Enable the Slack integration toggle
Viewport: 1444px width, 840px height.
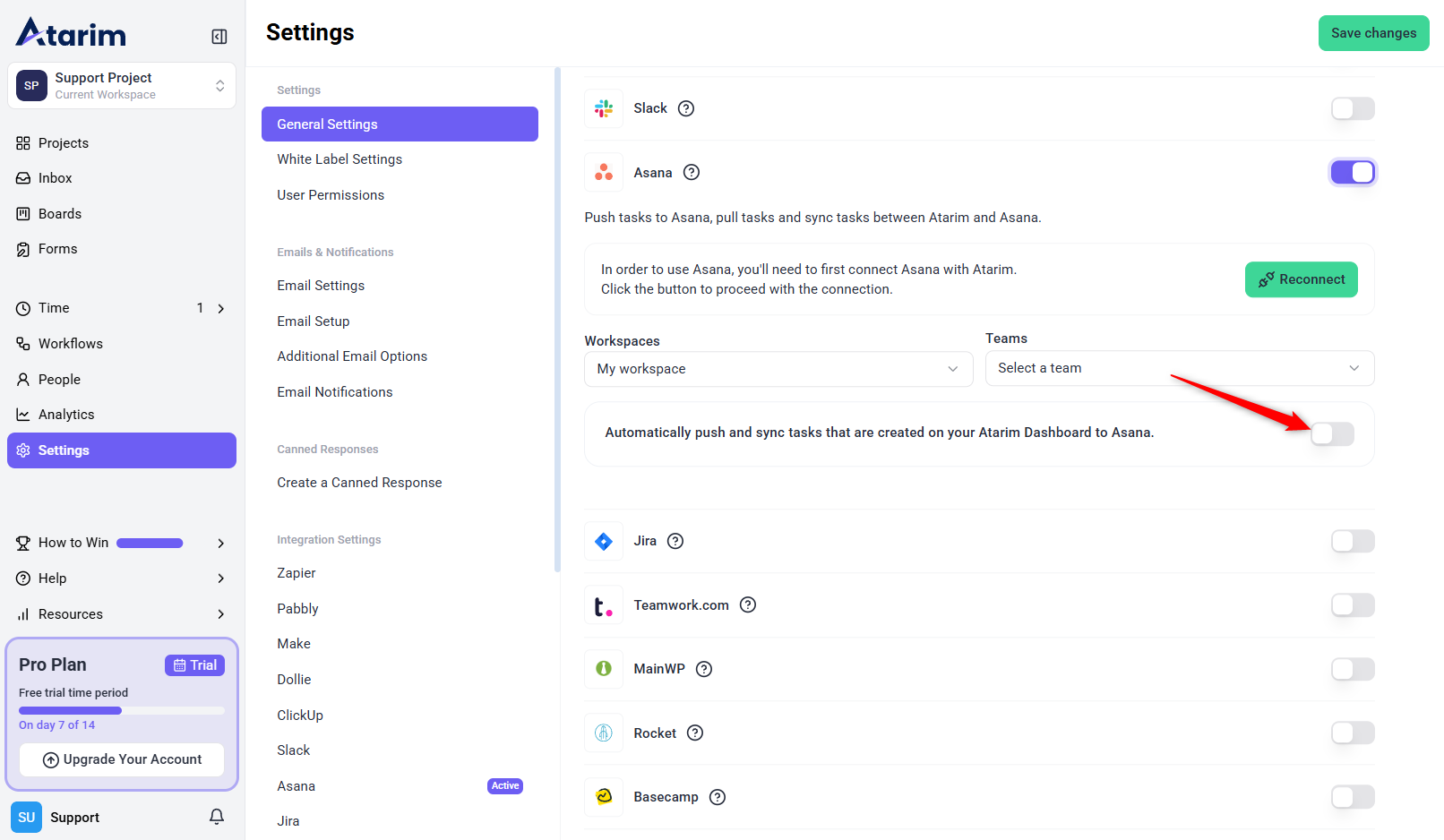click(x=1352, y=108)
